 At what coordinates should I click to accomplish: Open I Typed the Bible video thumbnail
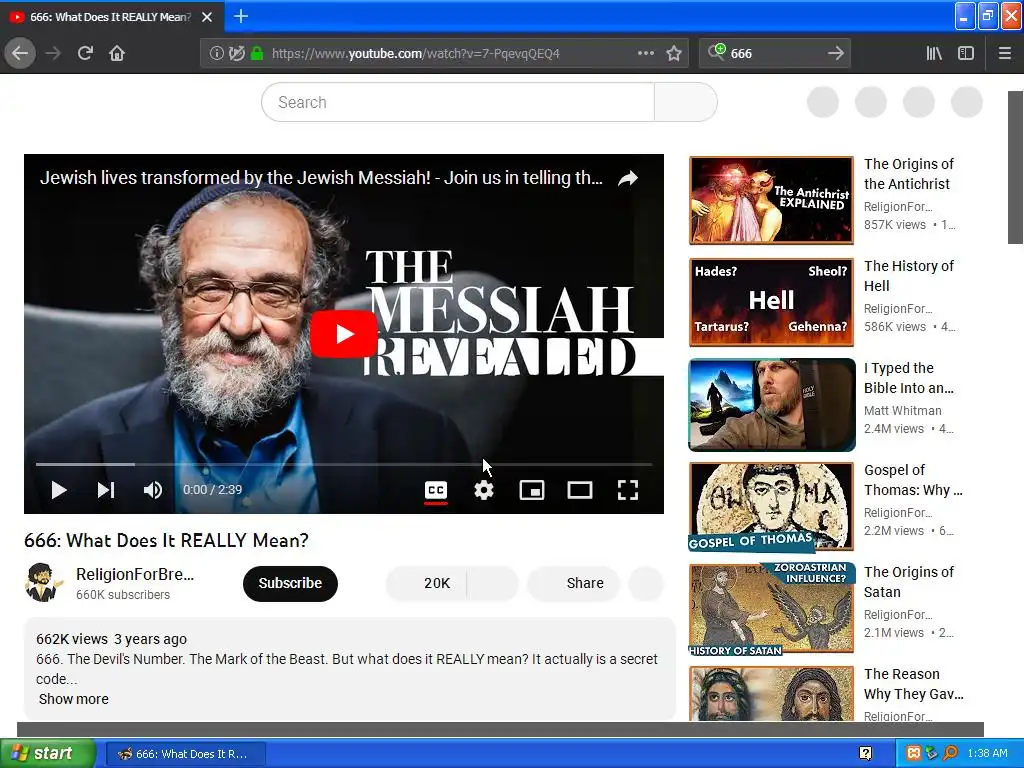click(771, 404)
